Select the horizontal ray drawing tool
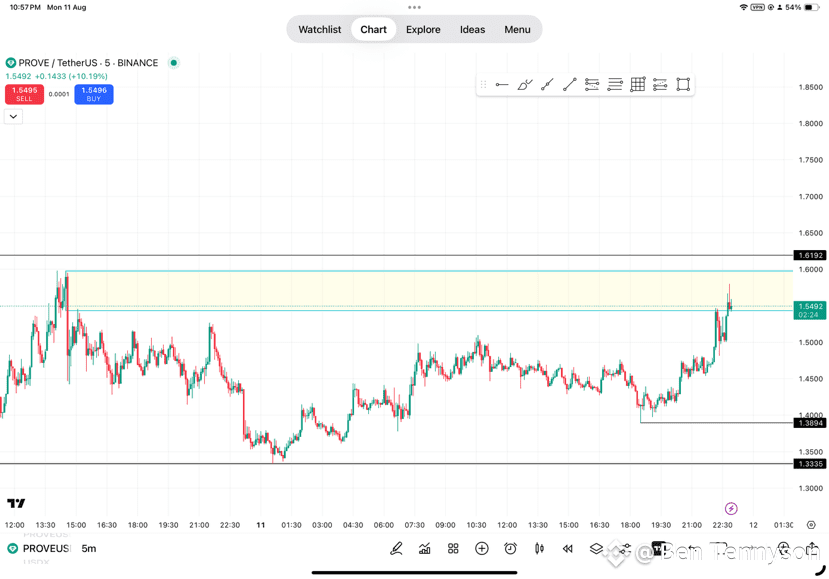829x579 pixels. coord(502,85)
